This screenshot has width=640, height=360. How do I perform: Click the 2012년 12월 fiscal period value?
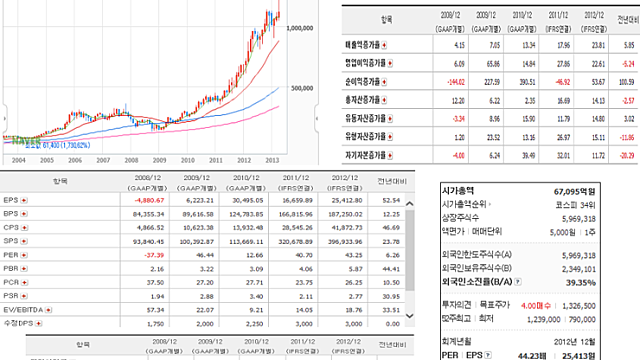(575, 342)
